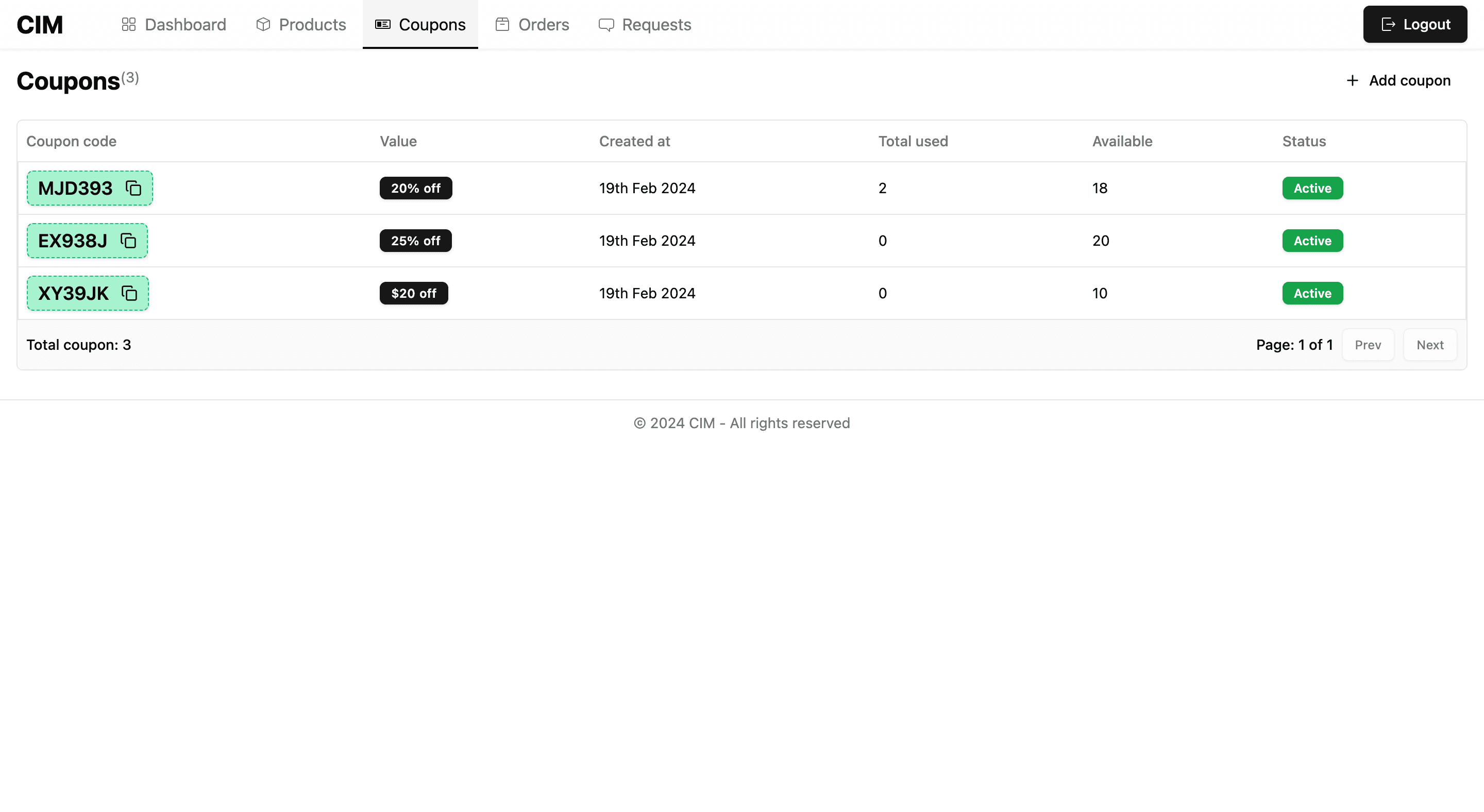Click the Next pagination button
The height and width of the screenshot is (812, 1484).
(1430, 345)
